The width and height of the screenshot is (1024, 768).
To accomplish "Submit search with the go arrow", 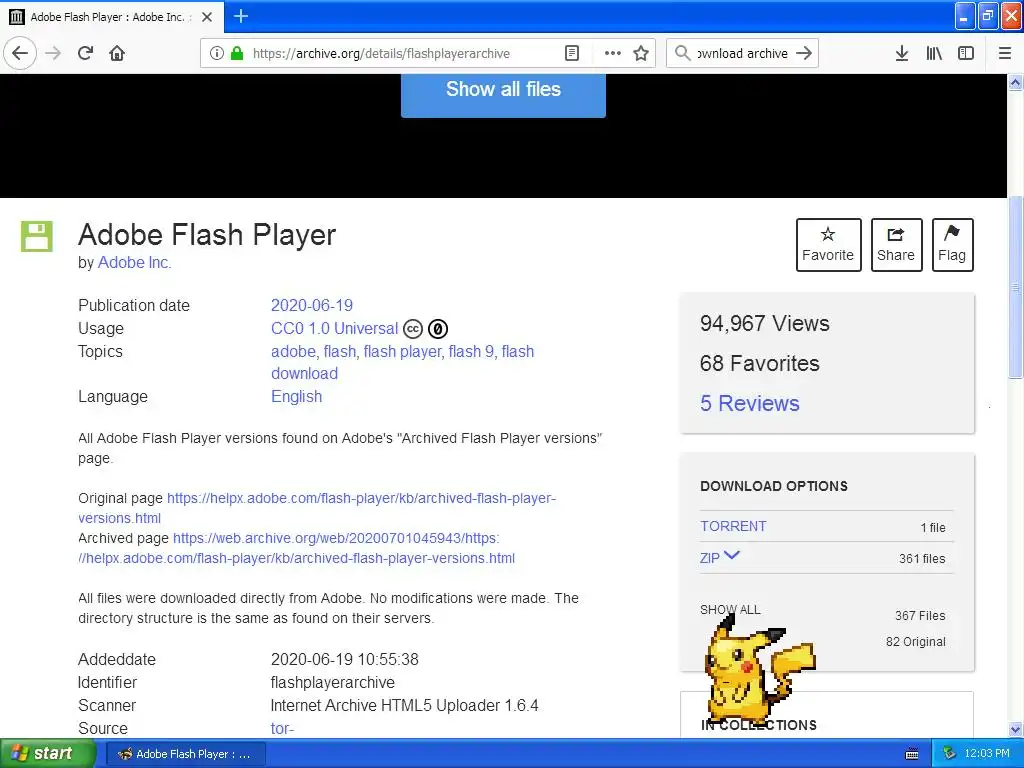I will click(804, 53).
